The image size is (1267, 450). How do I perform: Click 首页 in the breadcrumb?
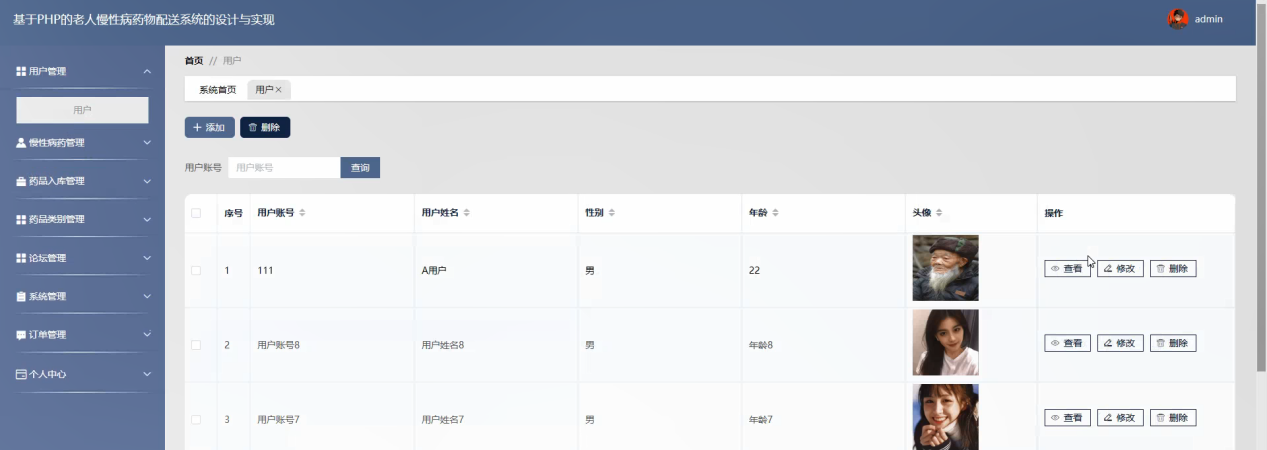point(194,61)
